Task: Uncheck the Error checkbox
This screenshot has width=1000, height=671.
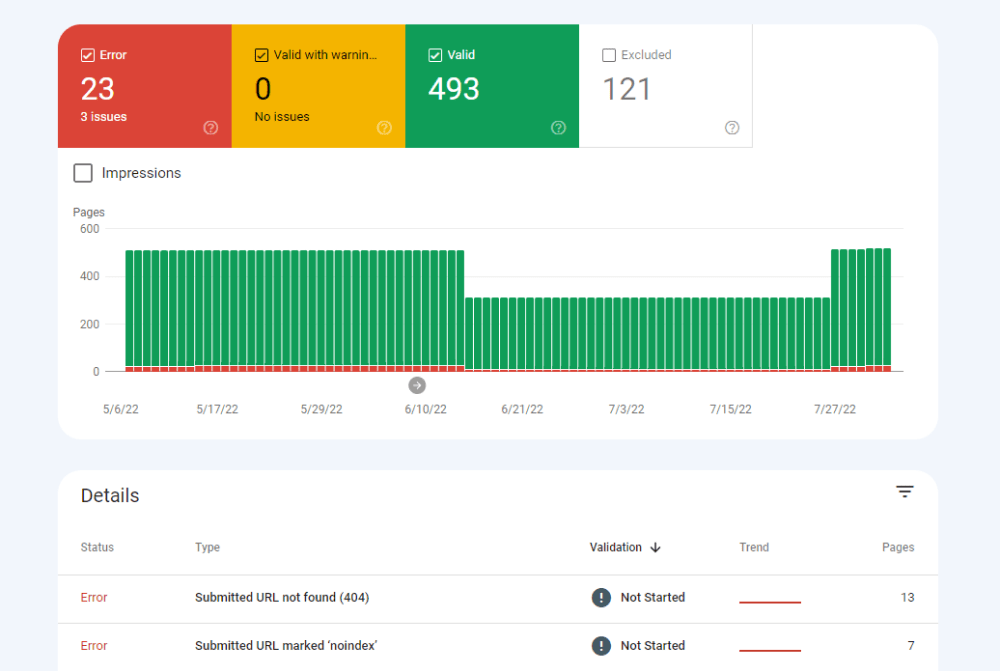Action: pos(88,56)
